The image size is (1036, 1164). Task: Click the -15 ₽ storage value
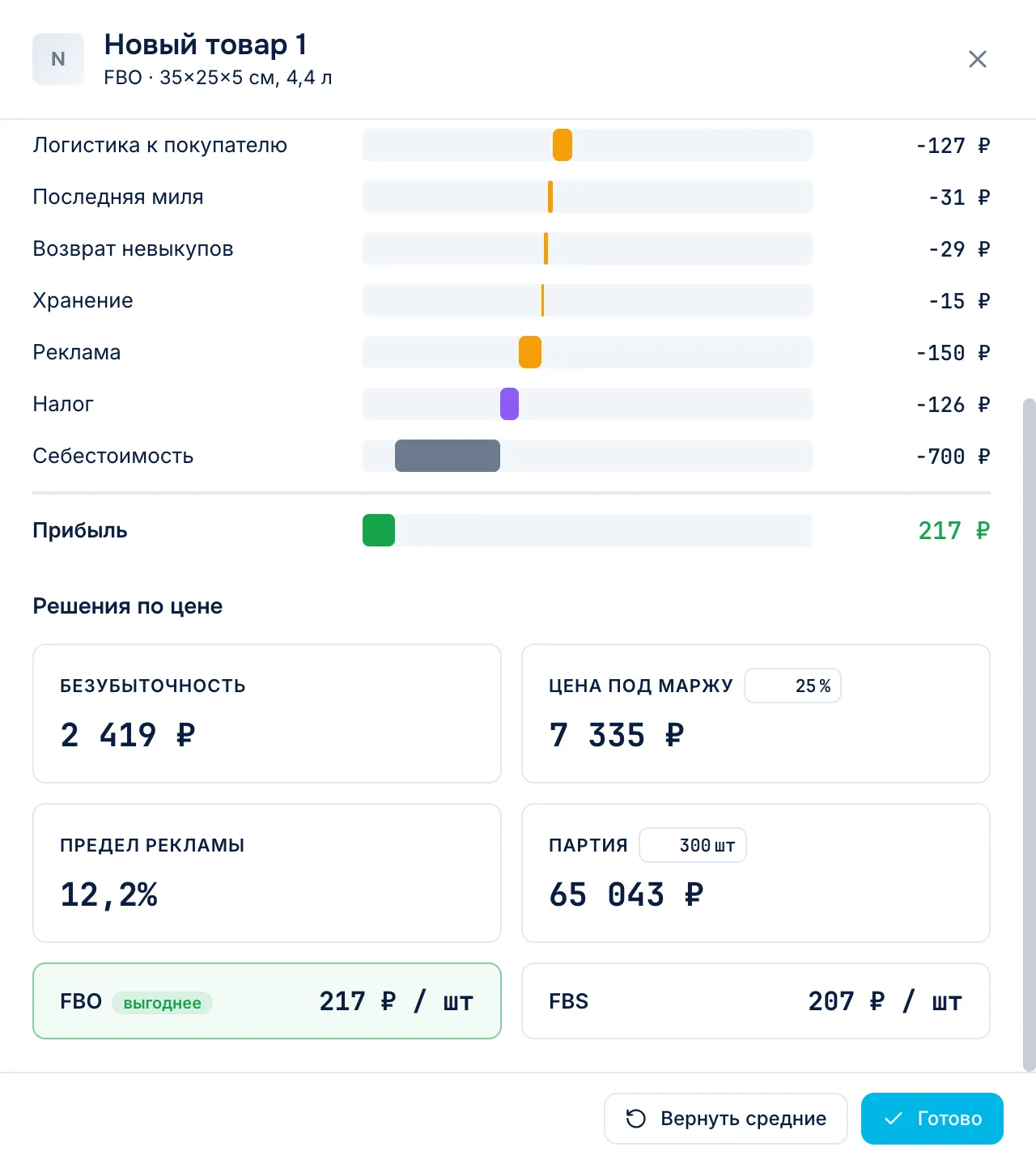pyautogui.click(x=959, y=301)
